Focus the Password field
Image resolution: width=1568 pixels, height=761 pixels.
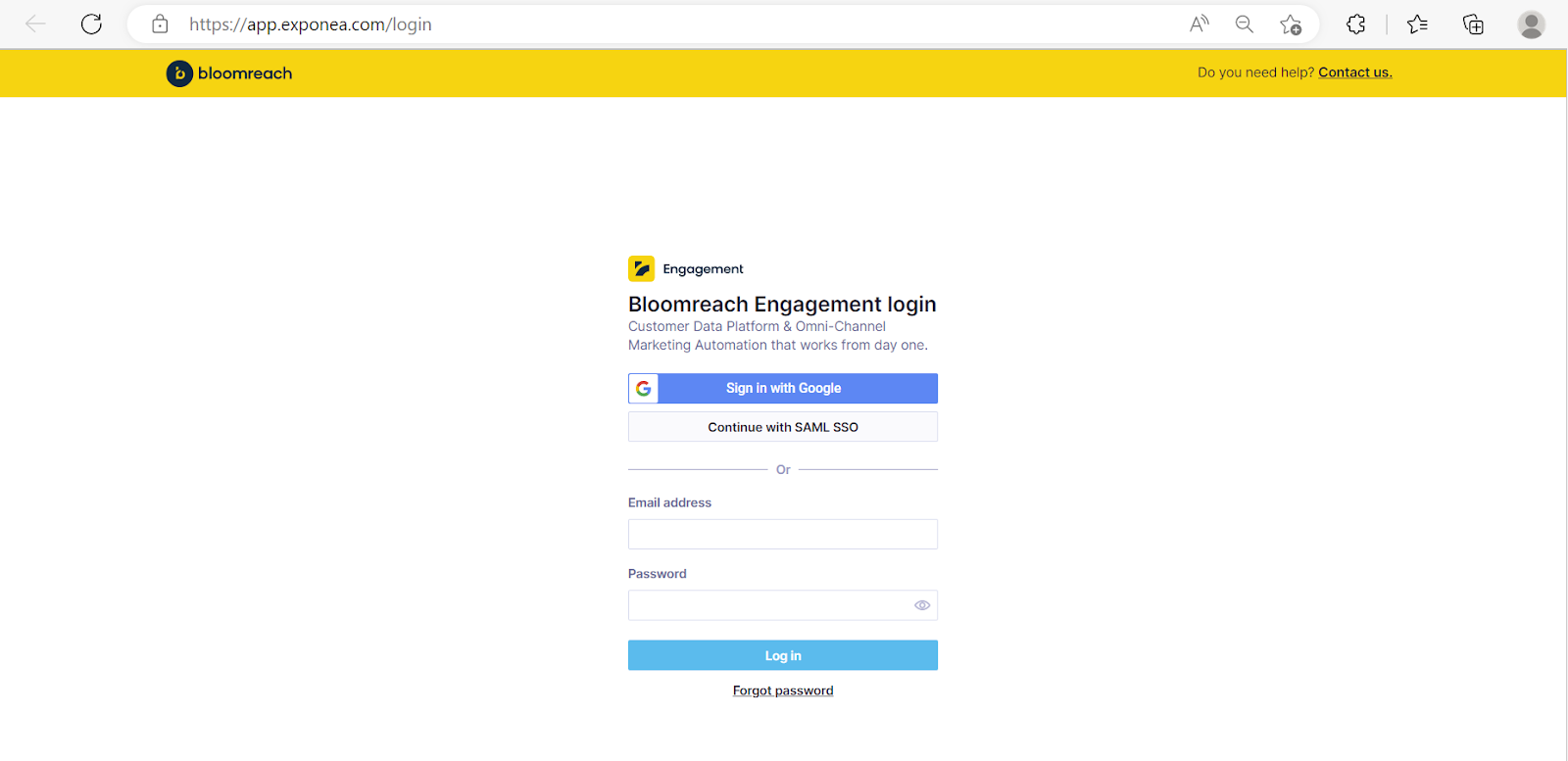pos(783,605)
